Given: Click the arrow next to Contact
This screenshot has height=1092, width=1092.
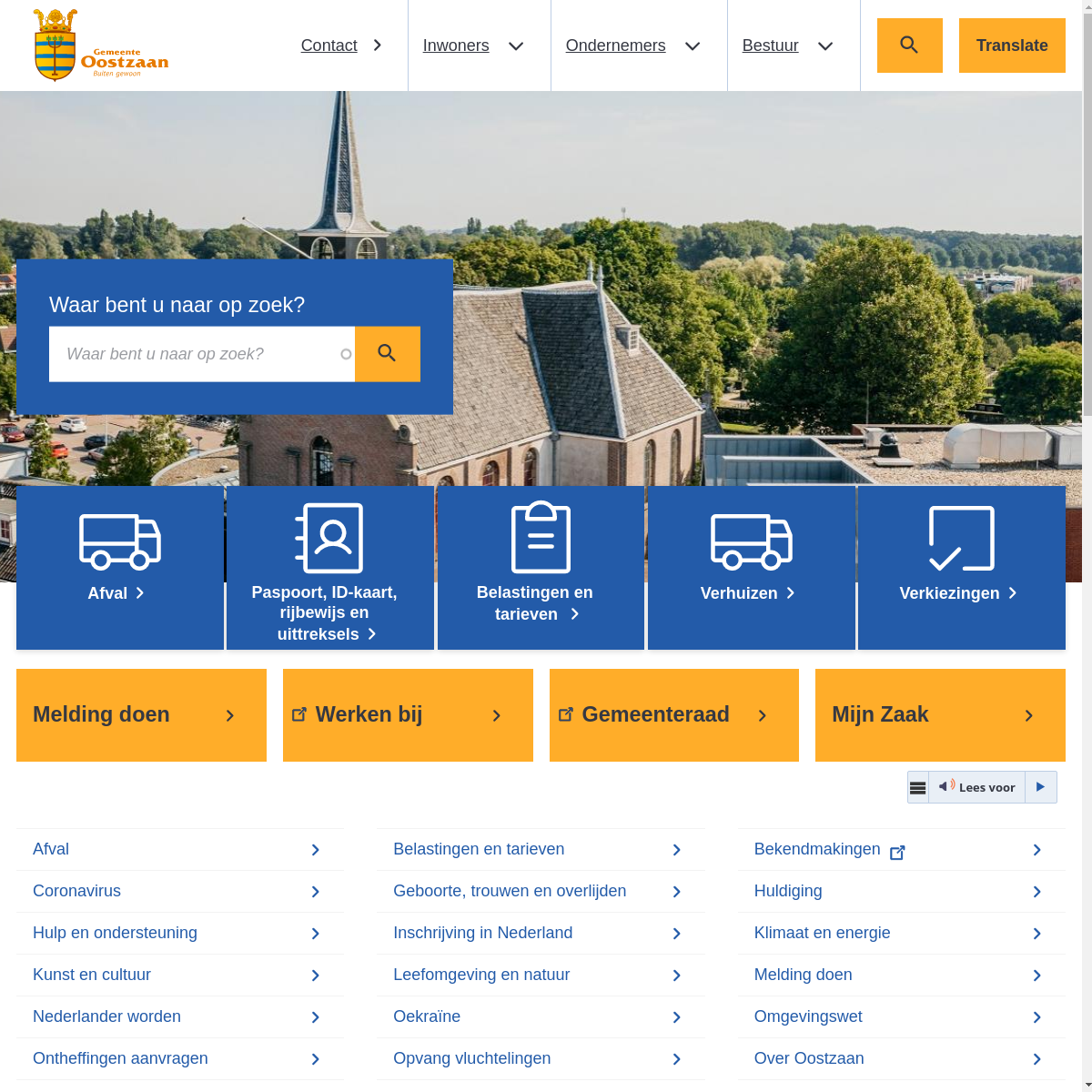Looking at the screenshot, I should click(378, 45).
